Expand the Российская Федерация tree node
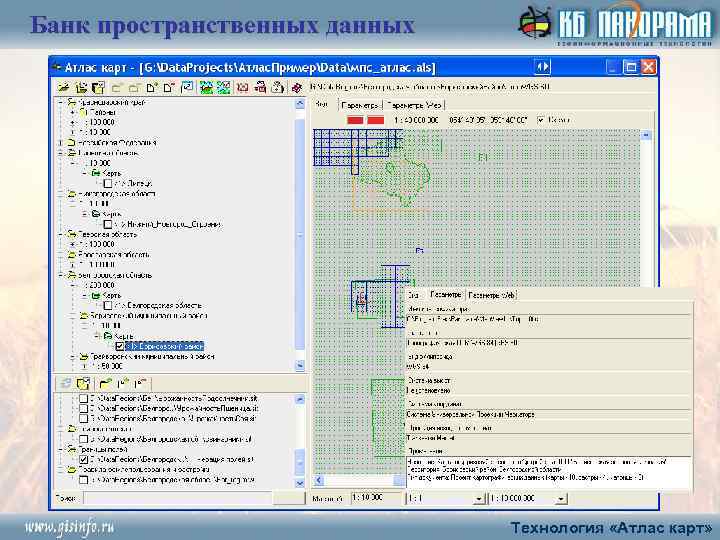This screenshot has height=540, width=720. point(61,143)
